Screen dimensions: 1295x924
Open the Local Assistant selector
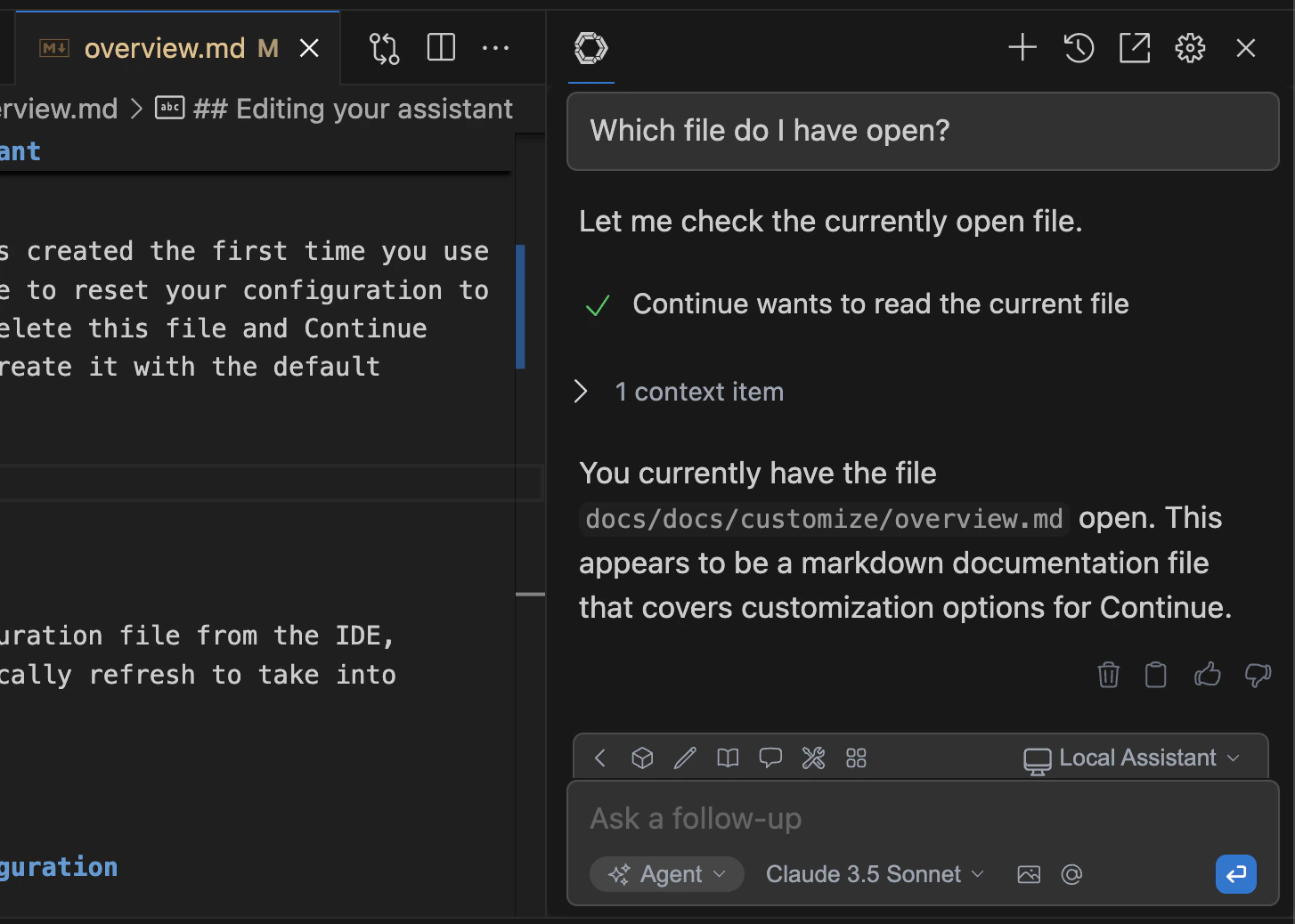click(1131, 758)
